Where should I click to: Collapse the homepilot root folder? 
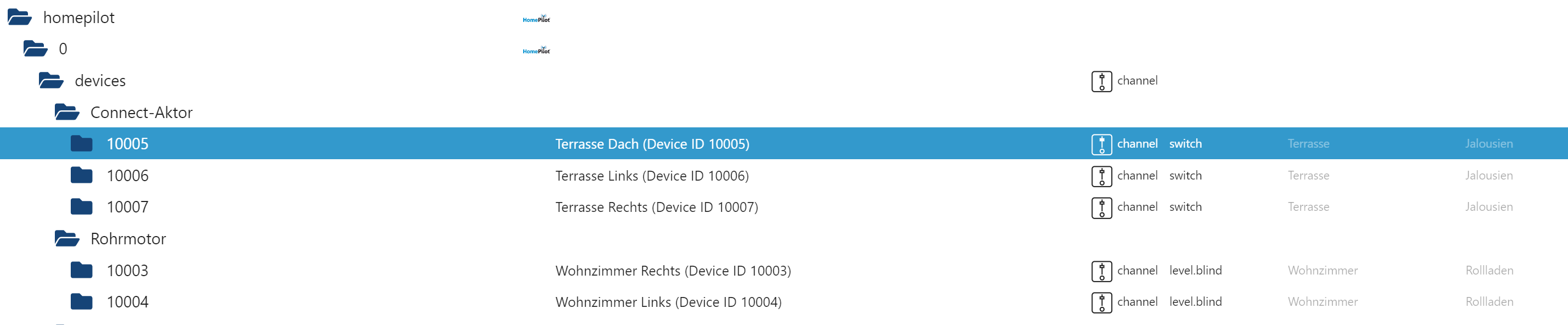[20, 18]
